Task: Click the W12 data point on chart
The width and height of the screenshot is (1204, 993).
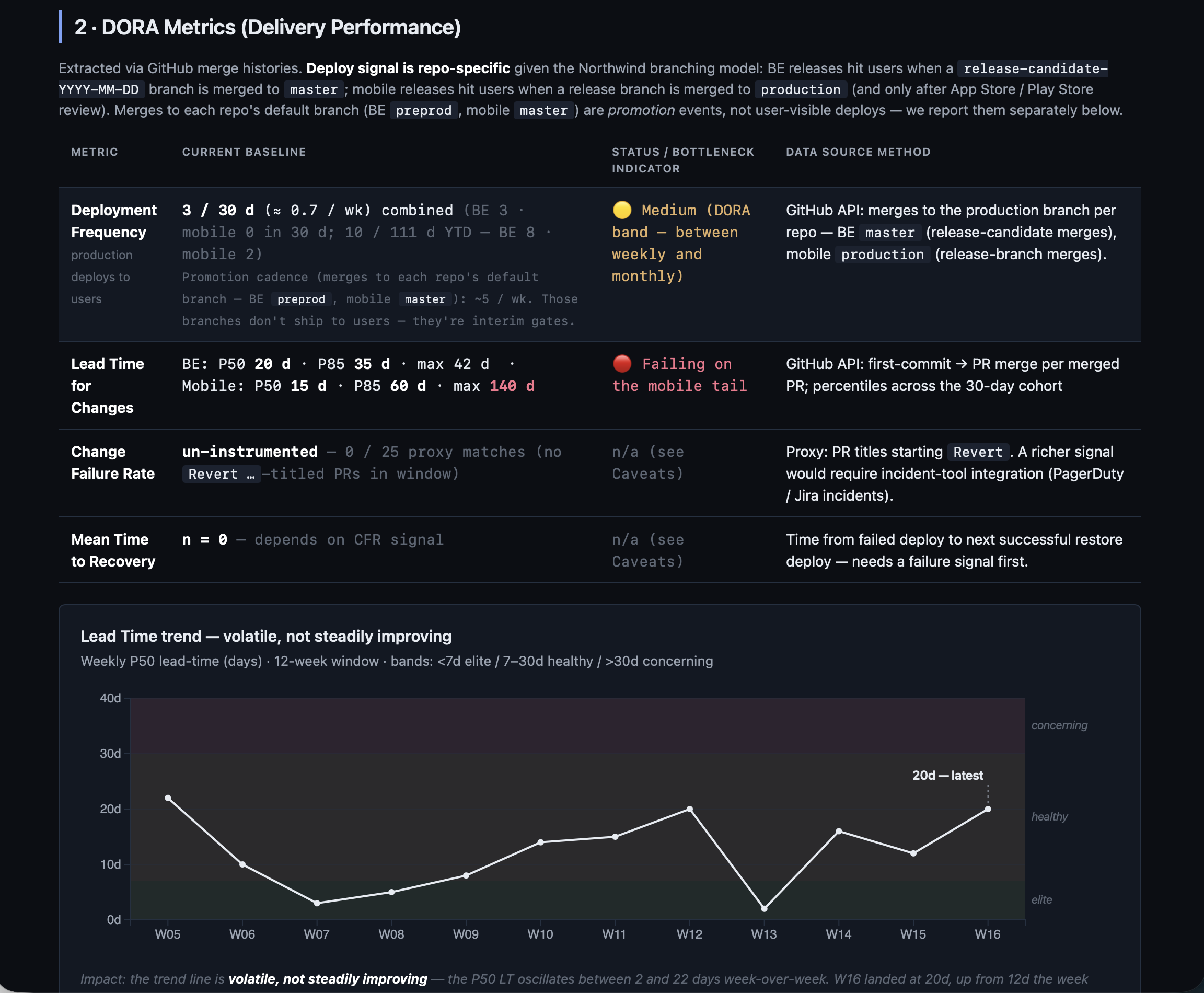Action: point(690,809)
